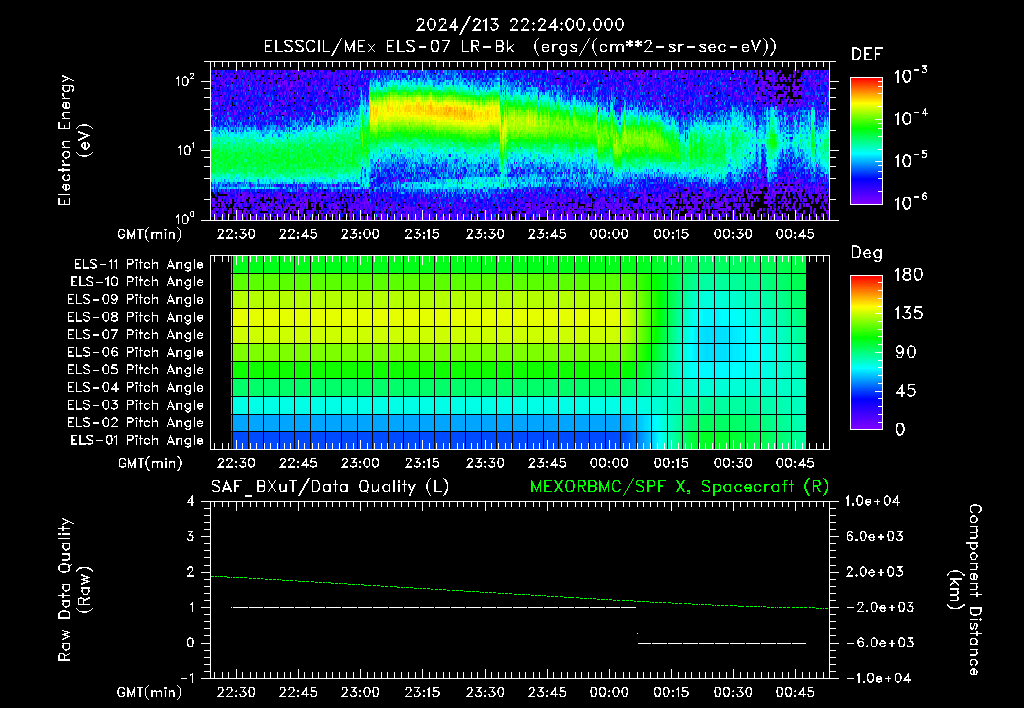The width and height of the screenshot is (1024, 708).
Task: Click the spectrogram panel's GMT(min) axis label
Action: pyautogui.click(x=150, y=234)
